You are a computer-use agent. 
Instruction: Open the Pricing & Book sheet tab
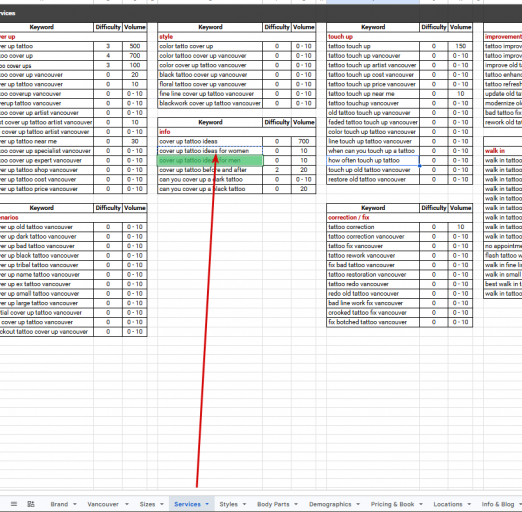coord(392,504)
